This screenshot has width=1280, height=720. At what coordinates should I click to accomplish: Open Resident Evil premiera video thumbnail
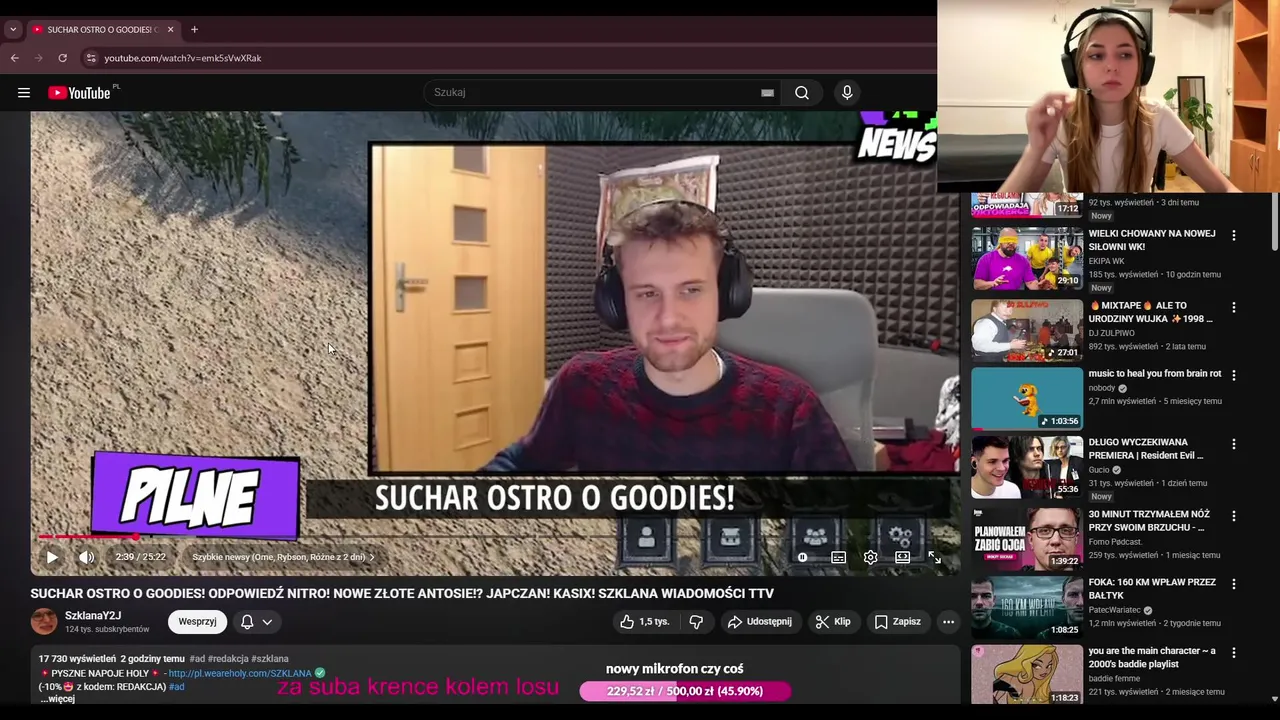(x=1027, y=466)
